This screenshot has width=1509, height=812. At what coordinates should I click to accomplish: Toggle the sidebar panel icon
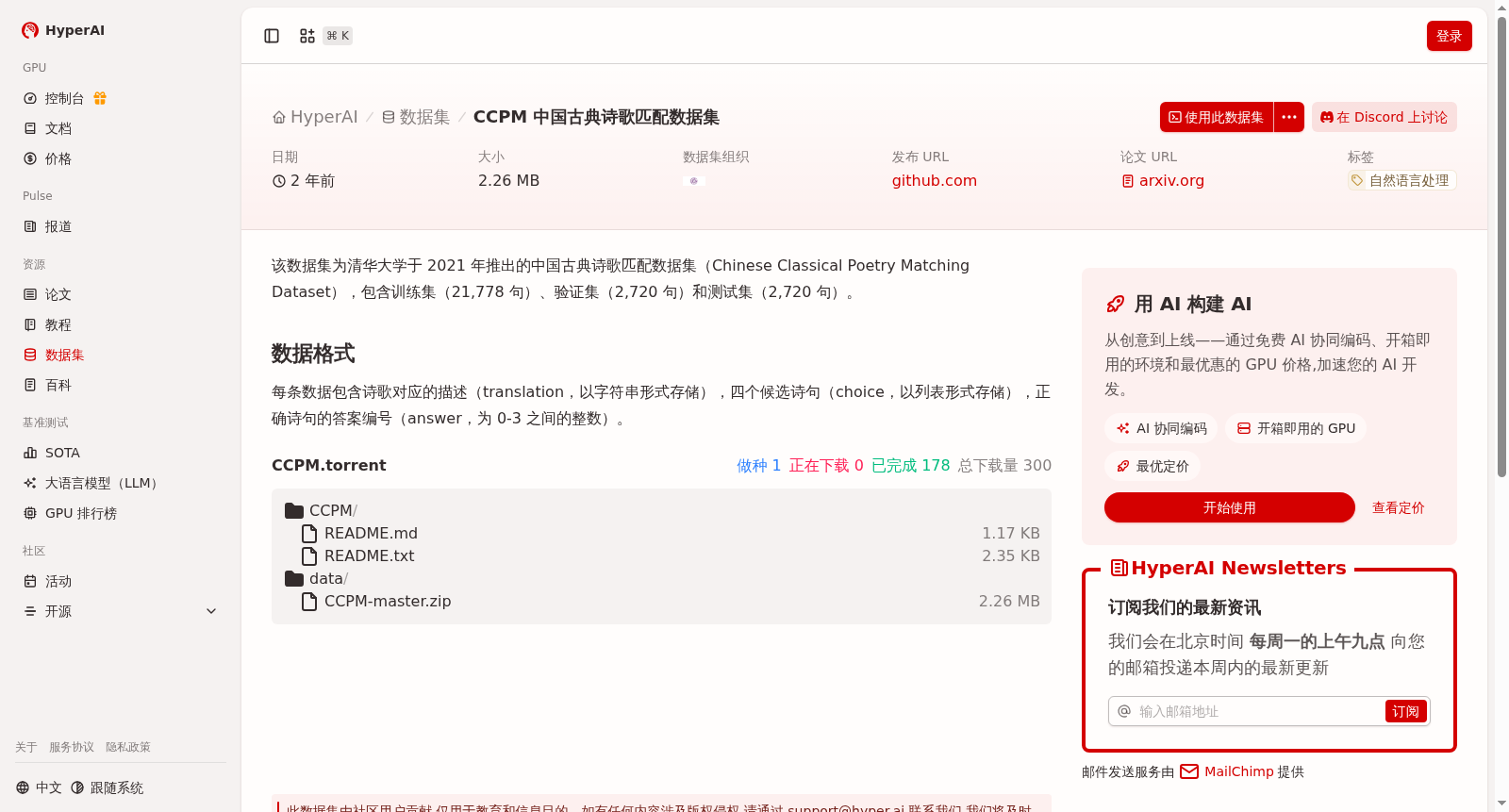pyautogui.click(x=272, y=36)
